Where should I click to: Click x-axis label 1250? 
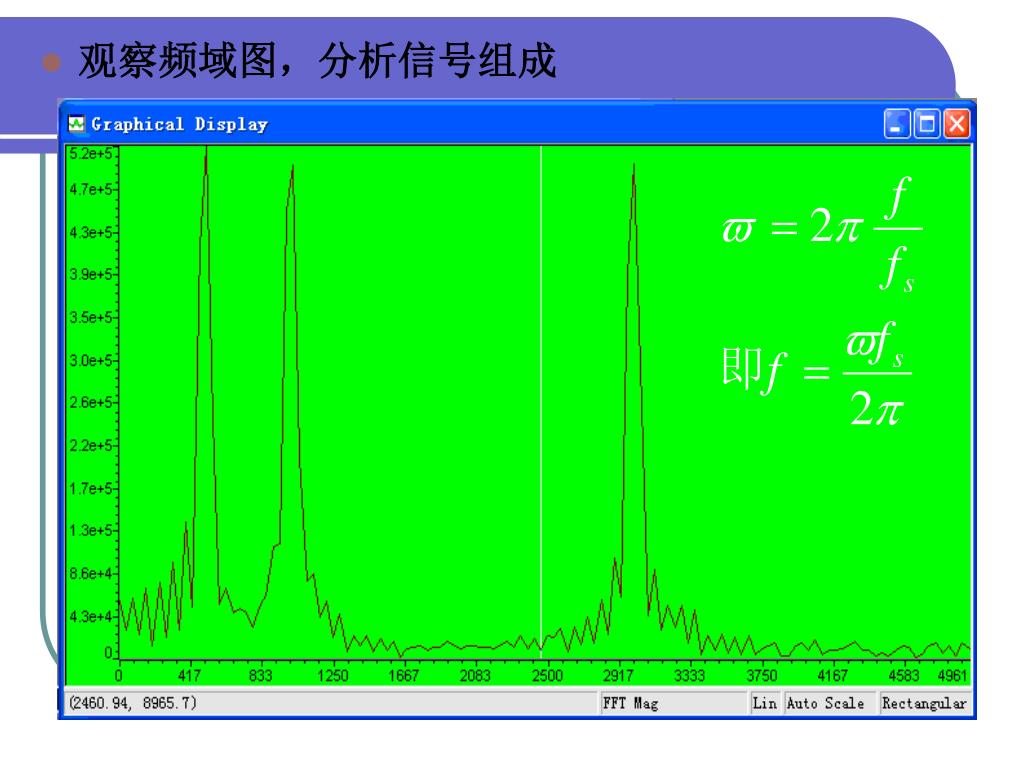pos(332,675)
